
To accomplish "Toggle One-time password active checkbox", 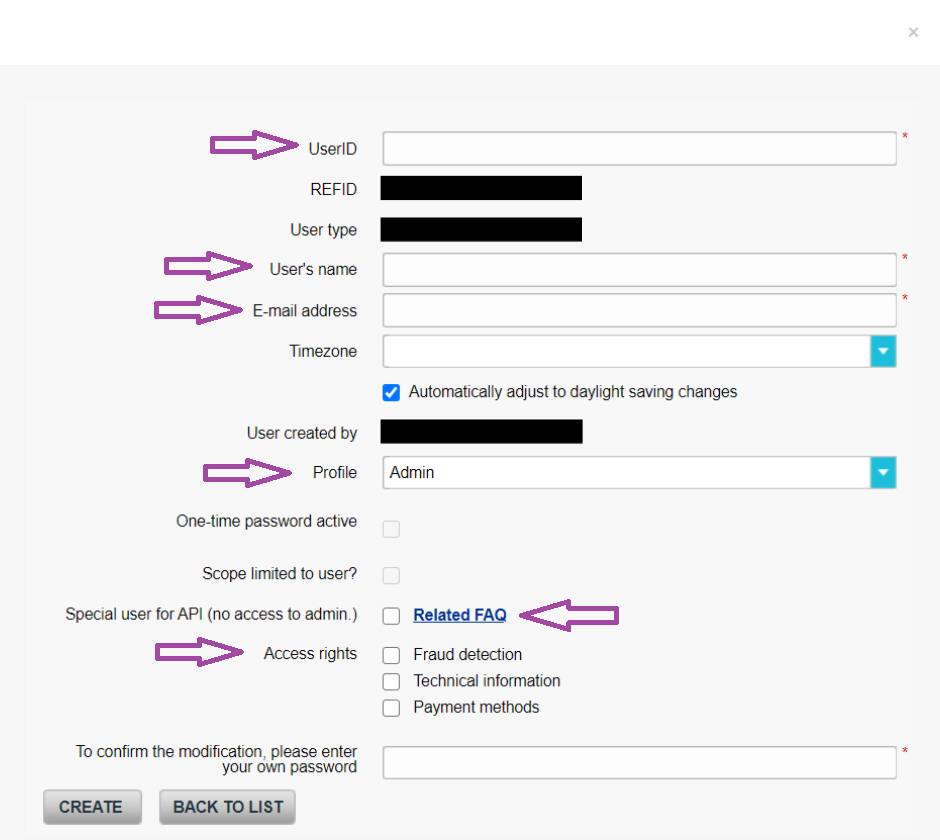I will (391, 529).
